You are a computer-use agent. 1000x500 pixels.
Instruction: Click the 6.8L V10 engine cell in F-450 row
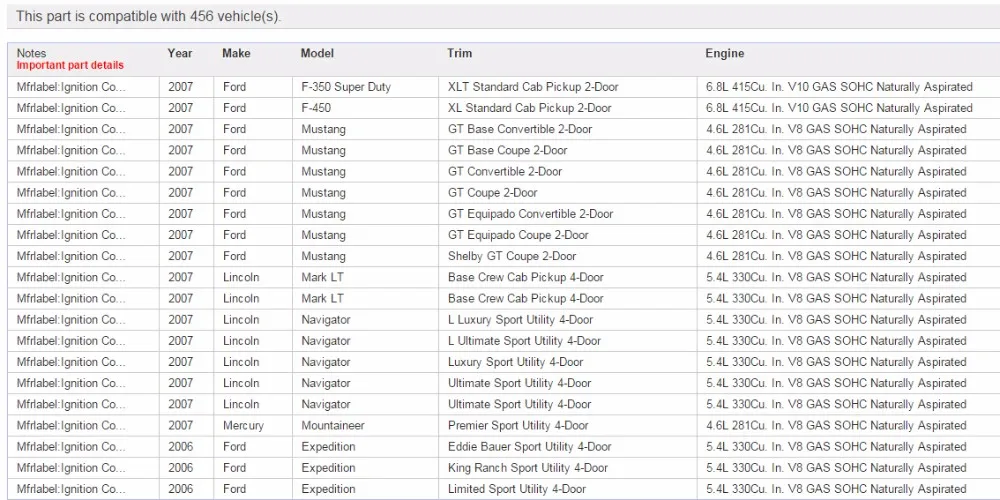(x=839, y=108)
